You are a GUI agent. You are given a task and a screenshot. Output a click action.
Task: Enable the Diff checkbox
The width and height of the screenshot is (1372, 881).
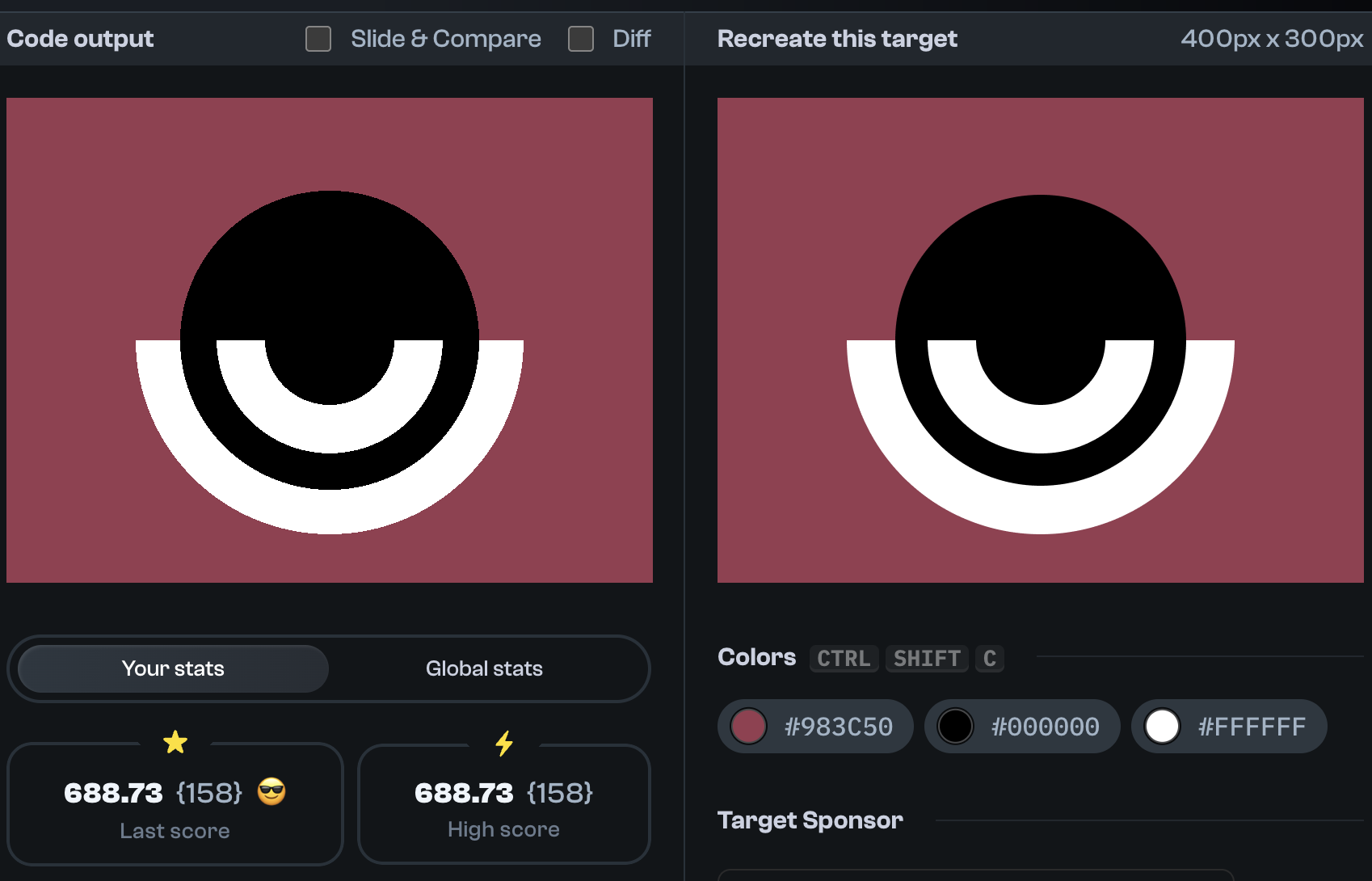click(581, 38)
